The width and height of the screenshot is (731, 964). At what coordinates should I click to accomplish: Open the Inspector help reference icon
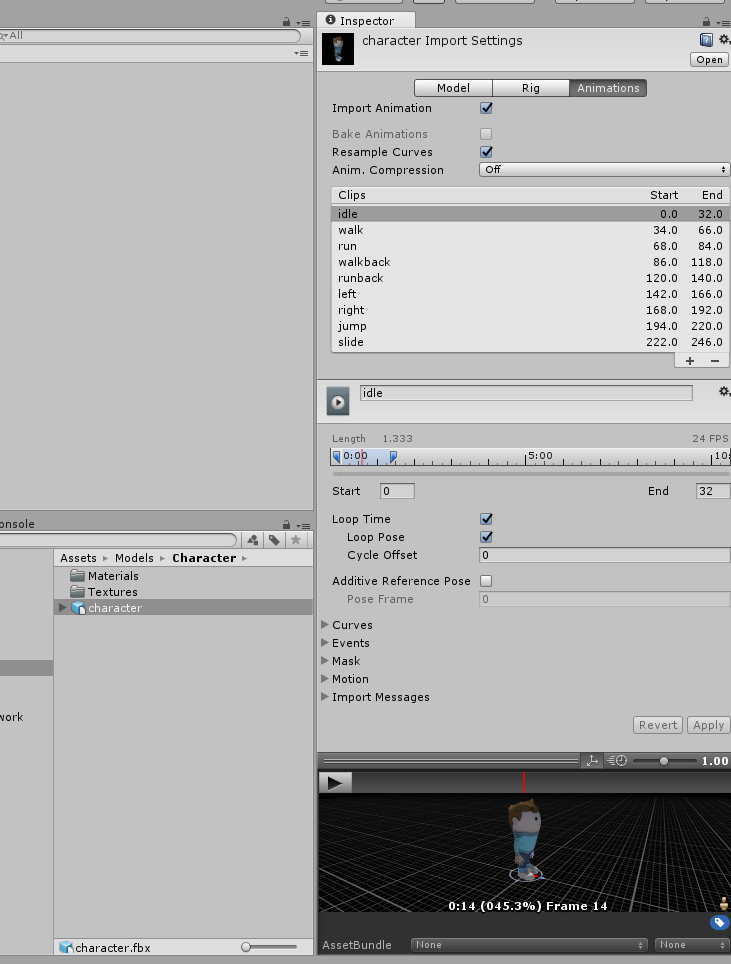click(x=706, y=40)
